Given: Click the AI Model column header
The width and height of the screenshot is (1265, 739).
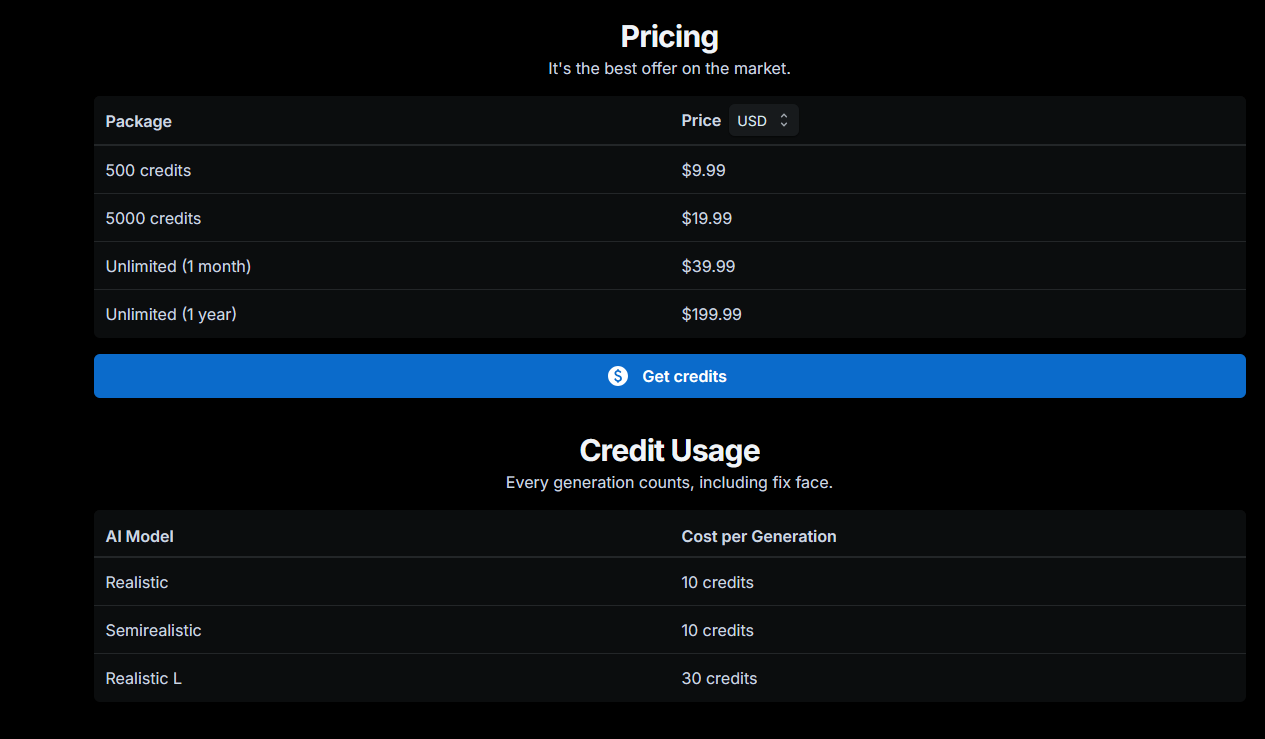Looking at the screenshot, I should pos(139,536).
